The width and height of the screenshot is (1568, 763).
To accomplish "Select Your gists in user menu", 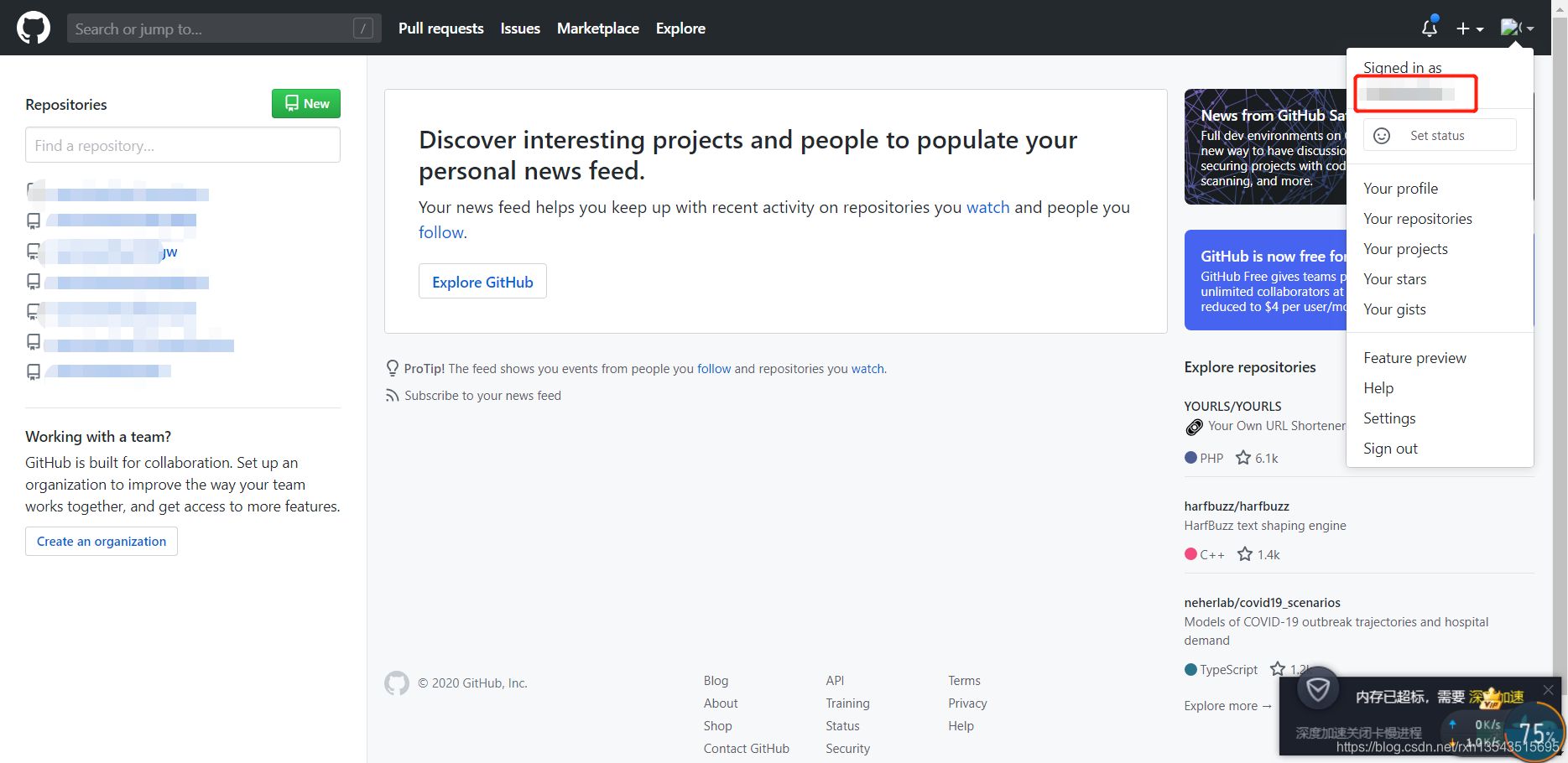I will [1394, 309].
